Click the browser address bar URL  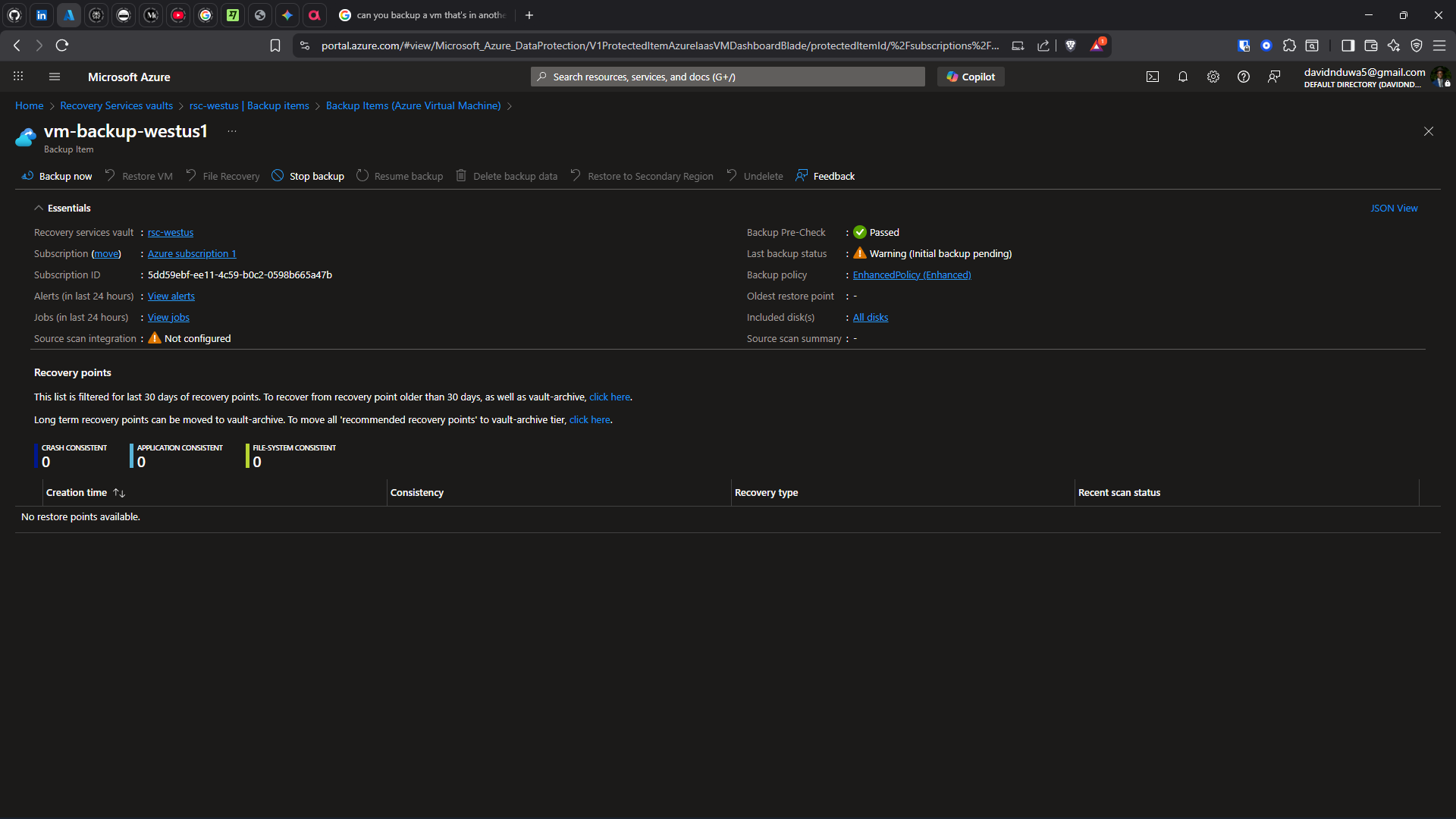[660, 45]
